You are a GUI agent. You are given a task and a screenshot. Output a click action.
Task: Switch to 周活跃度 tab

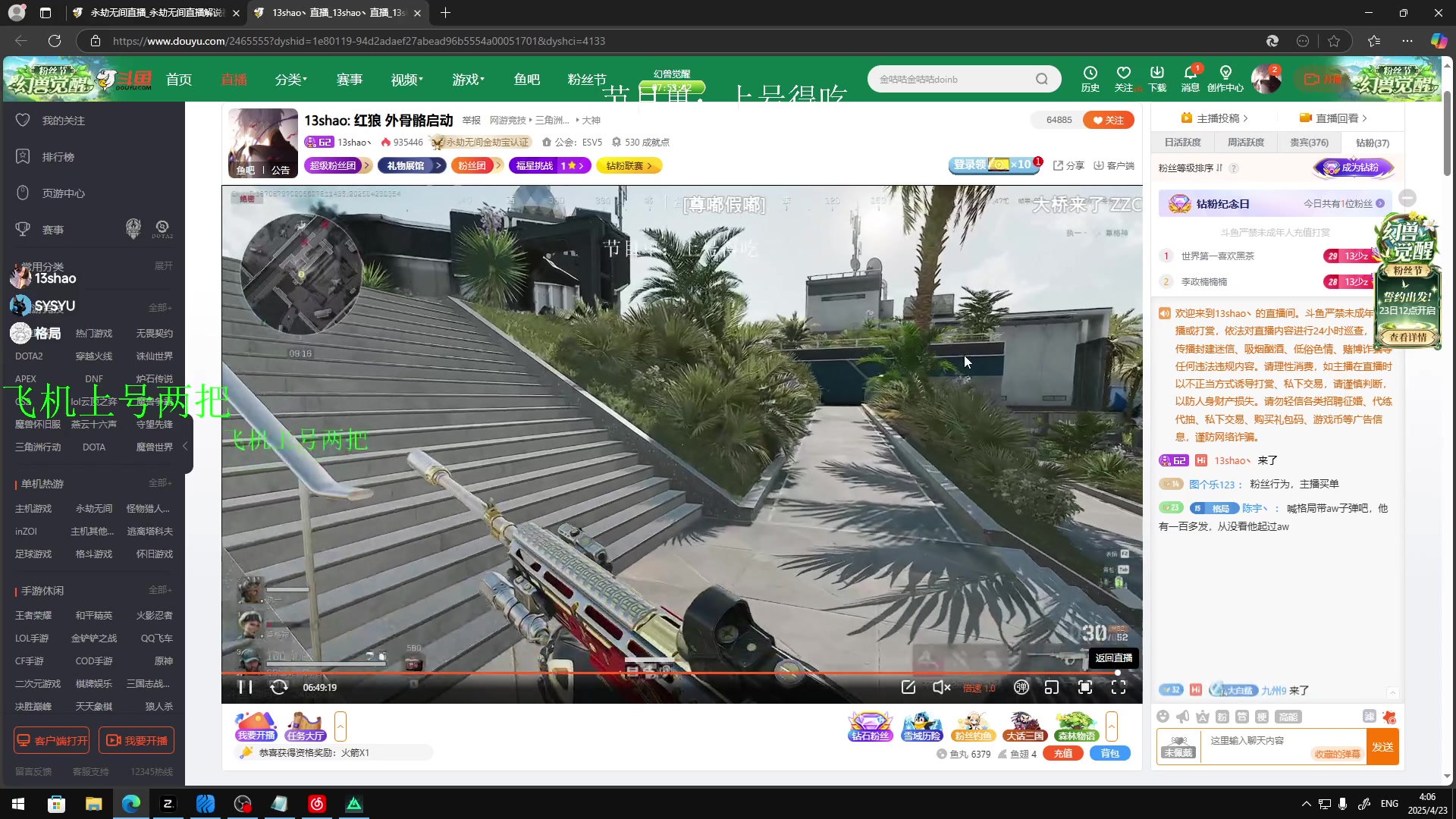(x=1246, y=142)
